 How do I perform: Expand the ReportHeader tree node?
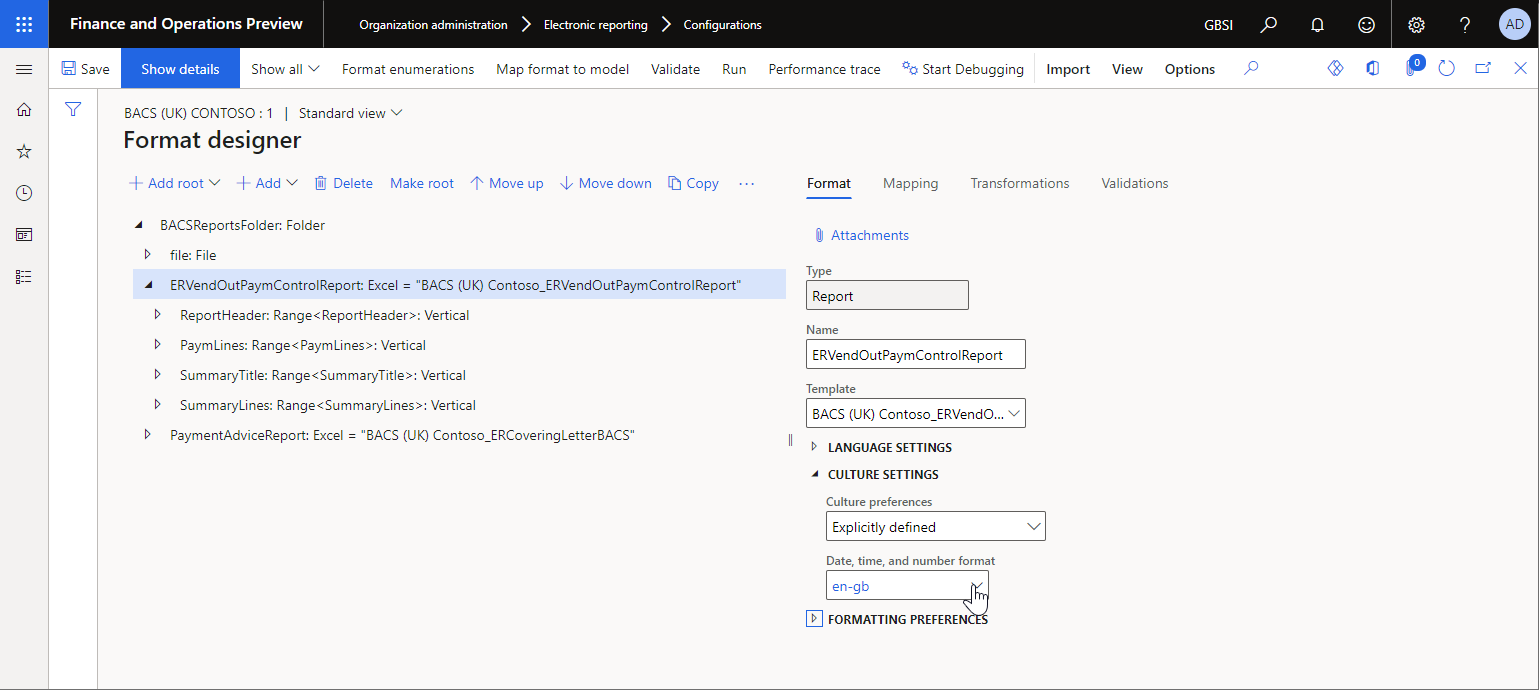tap(158, 313)
